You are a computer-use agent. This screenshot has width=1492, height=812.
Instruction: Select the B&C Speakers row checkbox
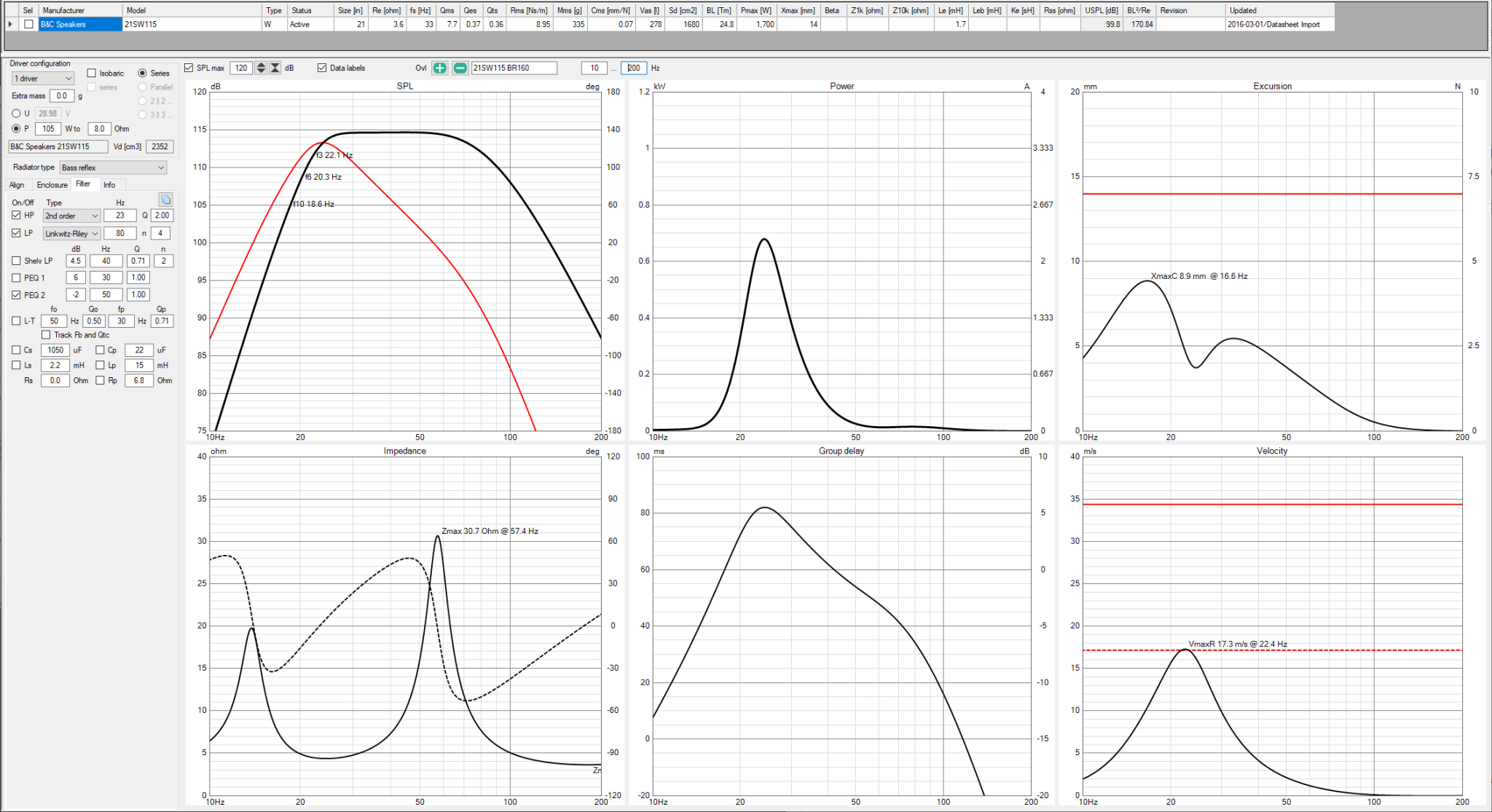click(28, 24)
